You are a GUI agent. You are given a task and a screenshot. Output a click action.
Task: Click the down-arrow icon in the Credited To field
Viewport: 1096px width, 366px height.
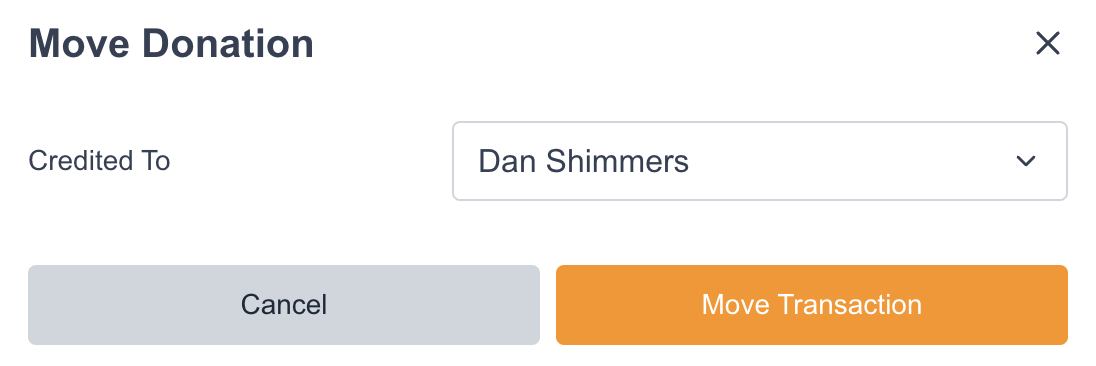tap(1025, 161)
